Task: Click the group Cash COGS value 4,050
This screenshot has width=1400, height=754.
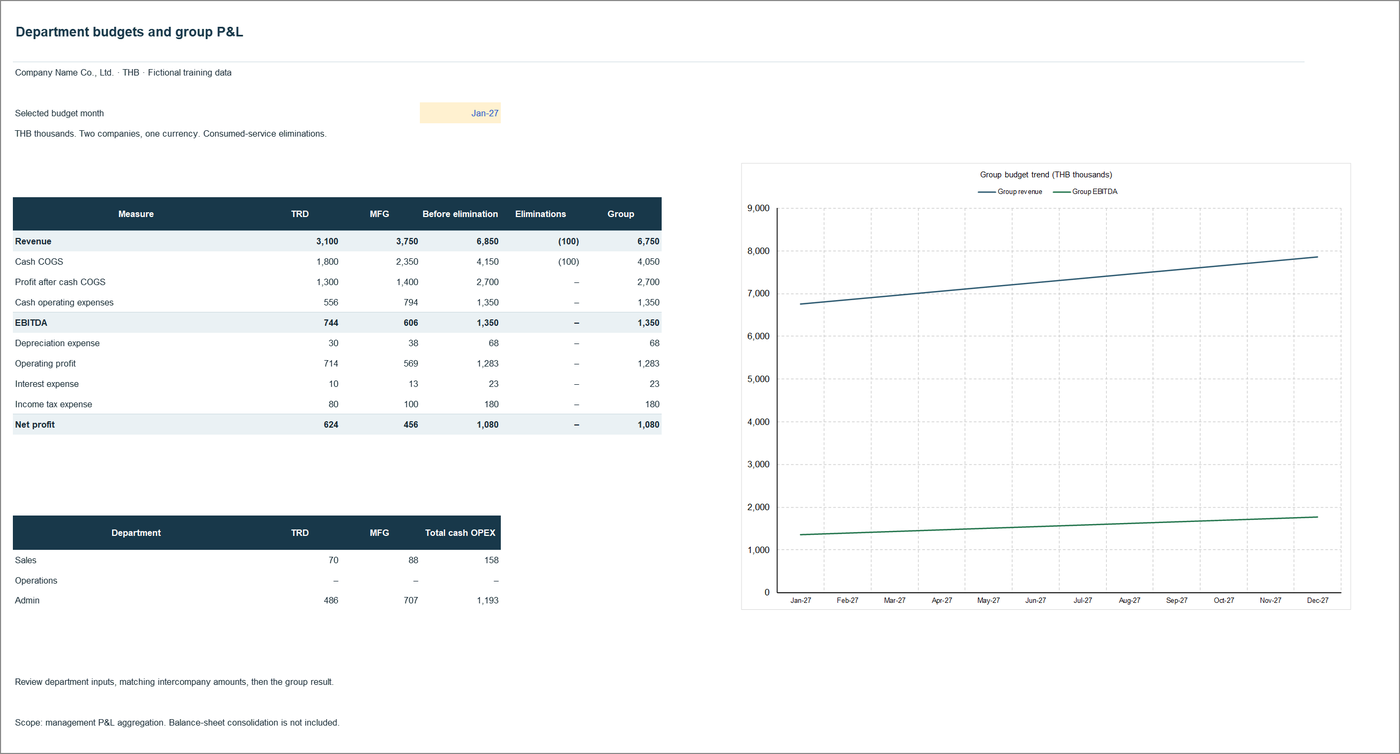Action: (648, 262)
